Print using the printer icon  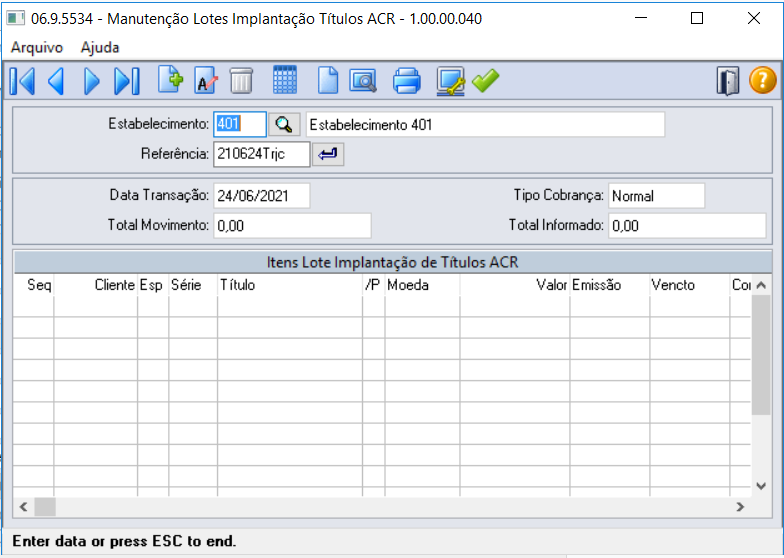406,81
